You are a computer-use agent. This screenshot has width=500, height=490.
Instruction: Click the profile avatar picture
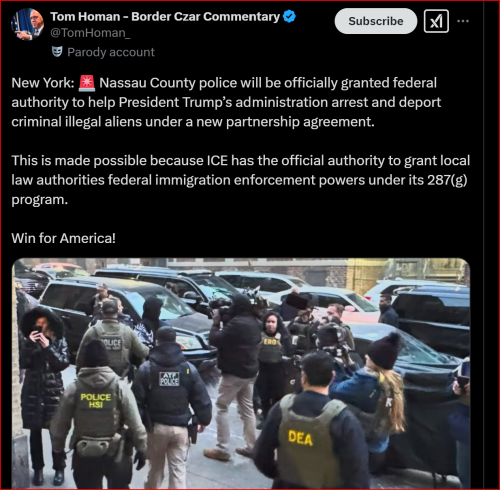tap(27, 24)
